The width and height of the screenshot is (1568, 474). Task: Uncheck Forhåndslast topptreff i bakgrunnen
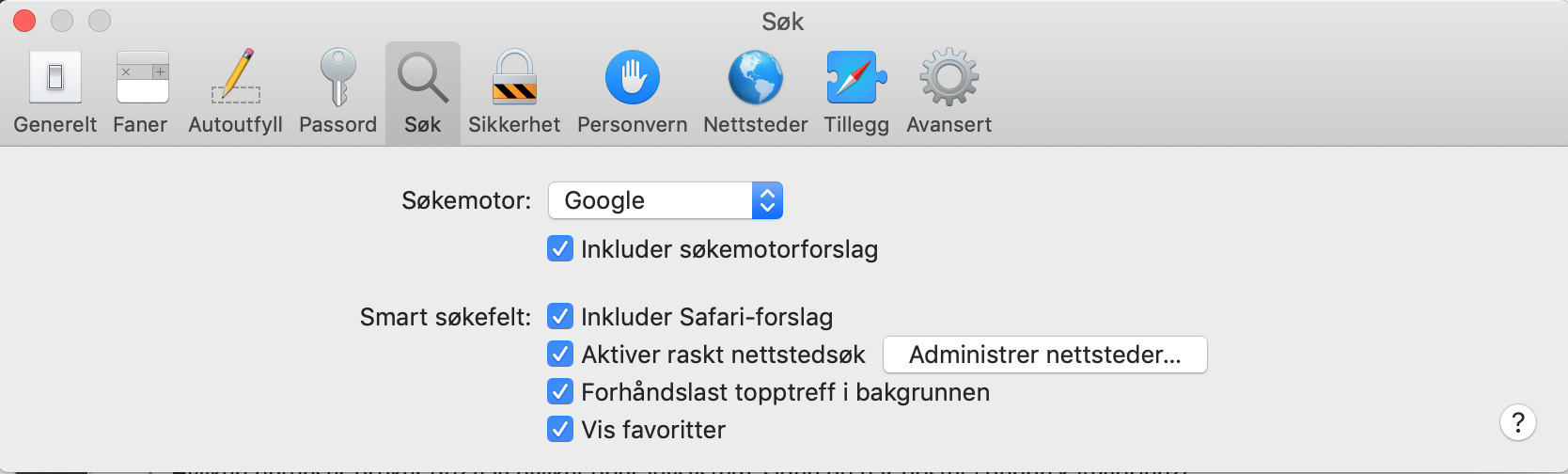(x=560, y=392)
